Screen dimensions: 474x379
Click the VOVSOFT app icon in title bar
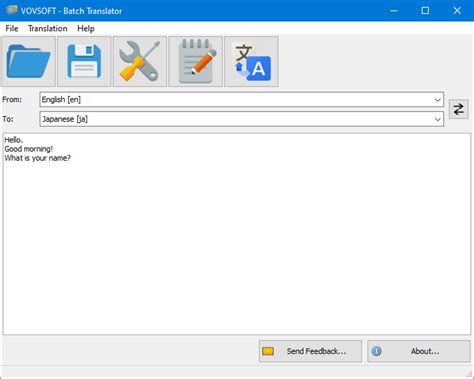point(12,10)
